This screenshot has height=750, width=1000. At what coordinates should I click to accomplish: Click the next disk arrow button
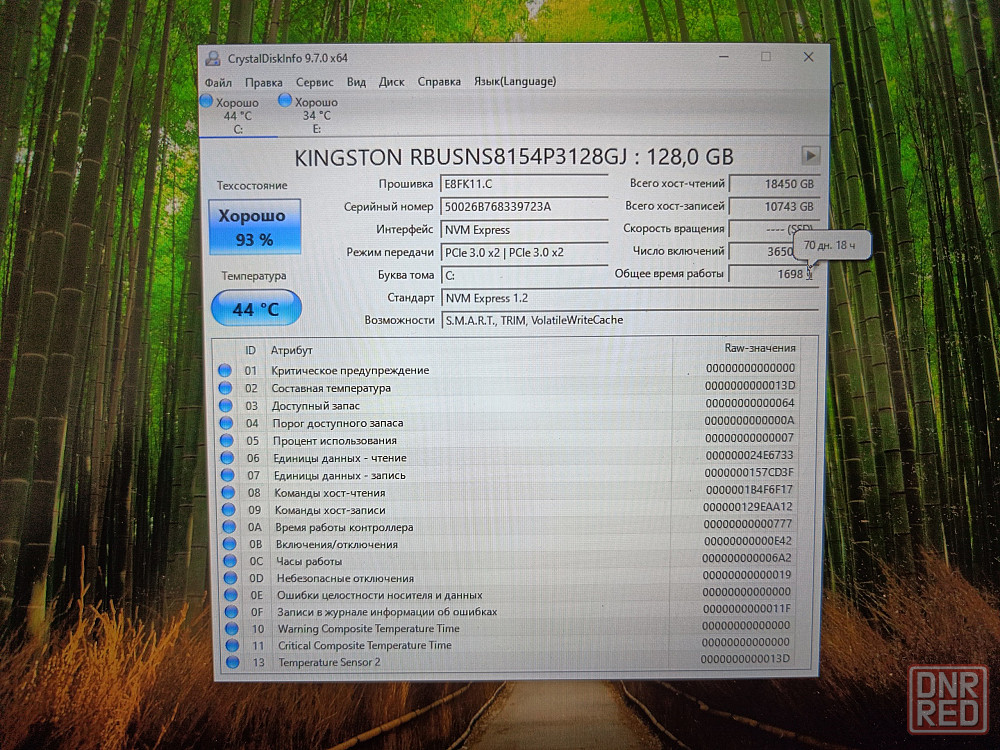coord(810,155)
